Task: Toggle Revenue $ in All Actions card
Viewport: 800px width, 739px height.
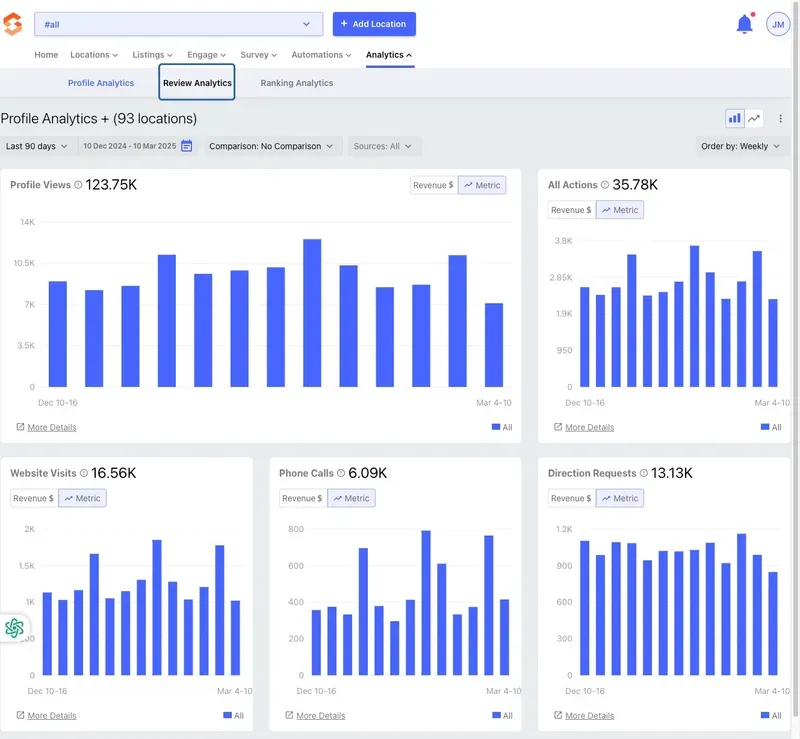Action: [x=571, y=210]
